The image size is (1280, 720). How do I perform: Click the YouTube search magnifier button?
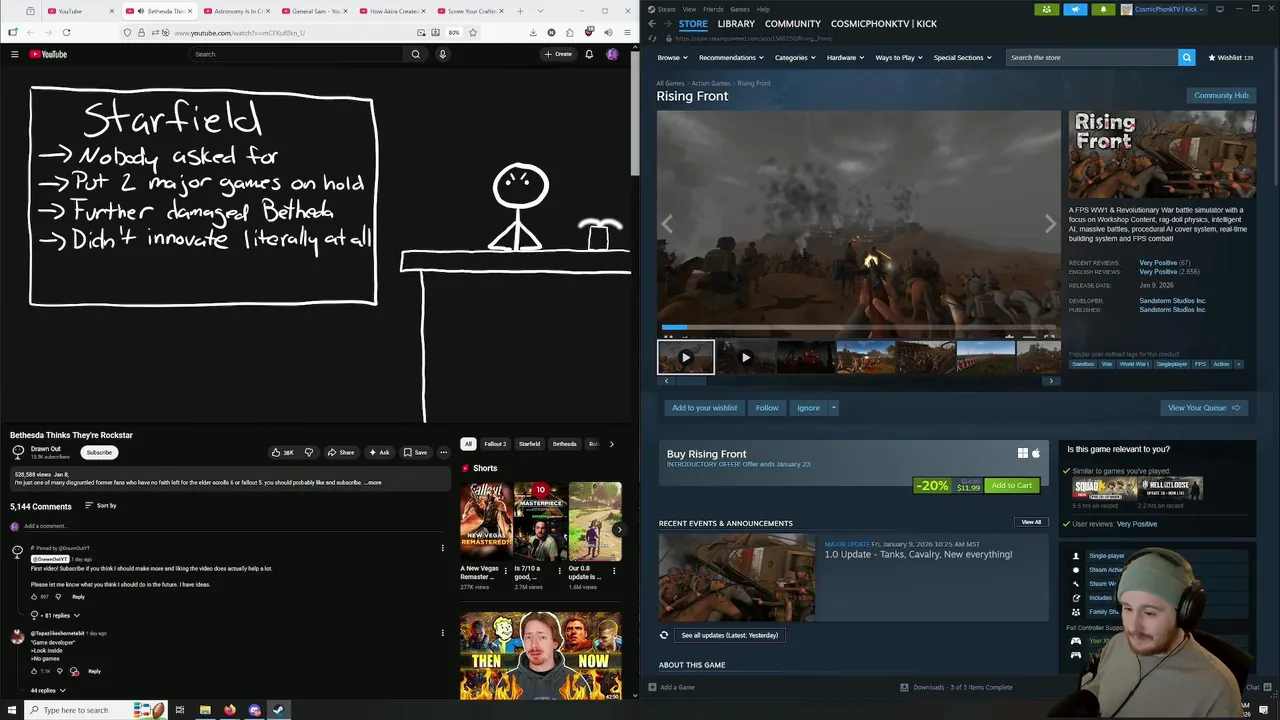tap(416, 54)
